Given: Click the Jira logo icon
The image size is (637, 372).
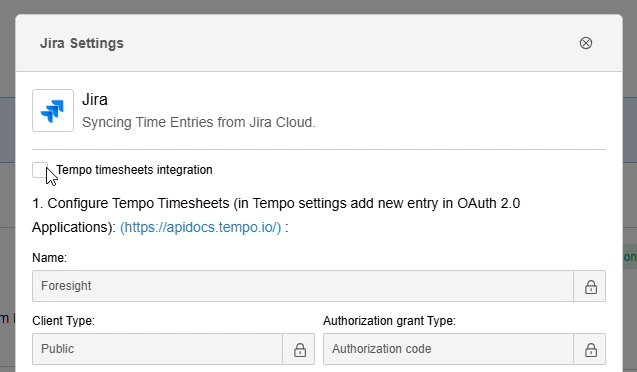Looking at the screenshot, I should 53,110.
